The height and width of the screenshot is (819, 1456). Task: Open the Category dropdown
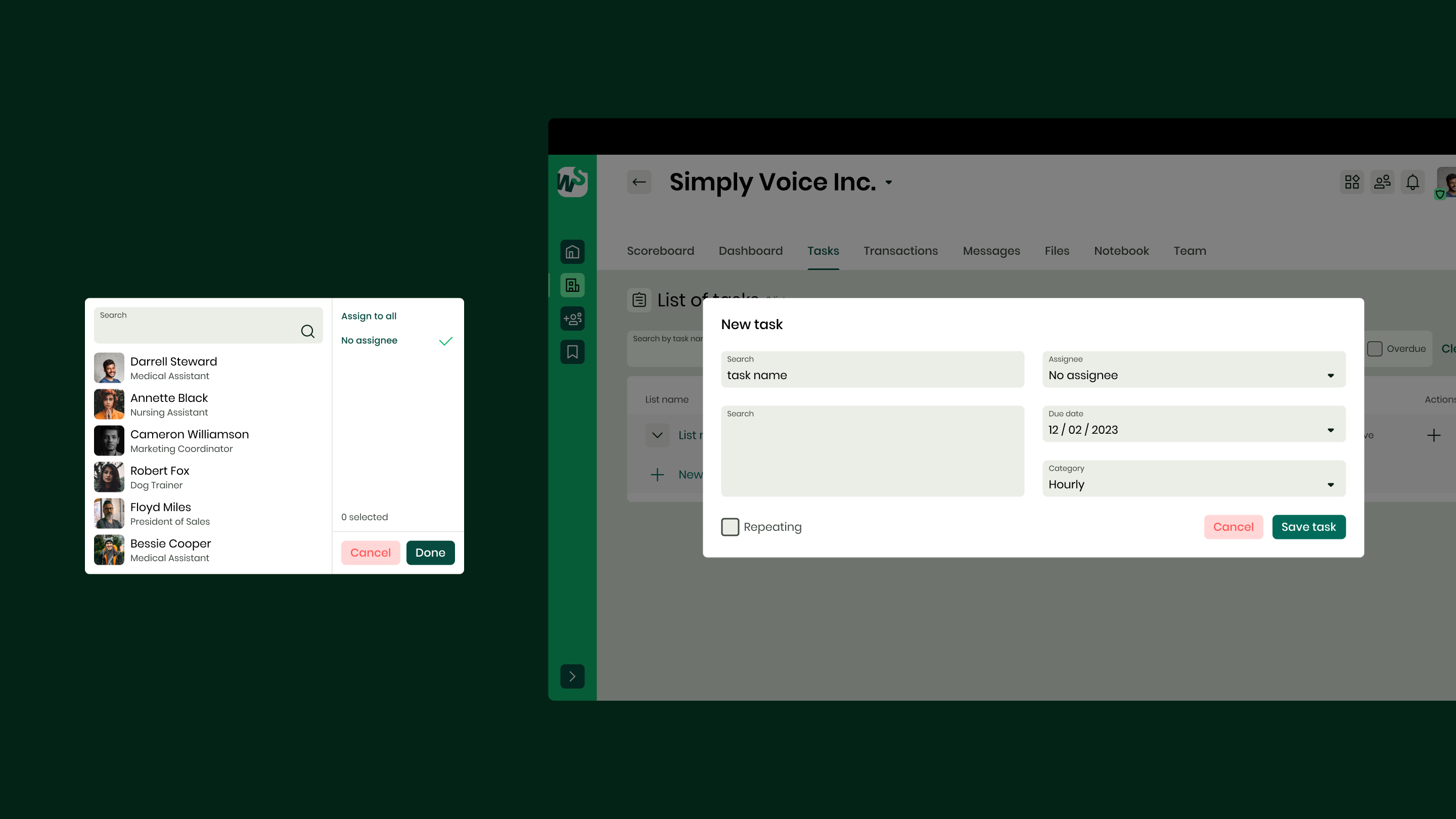tap(1194, 478)
